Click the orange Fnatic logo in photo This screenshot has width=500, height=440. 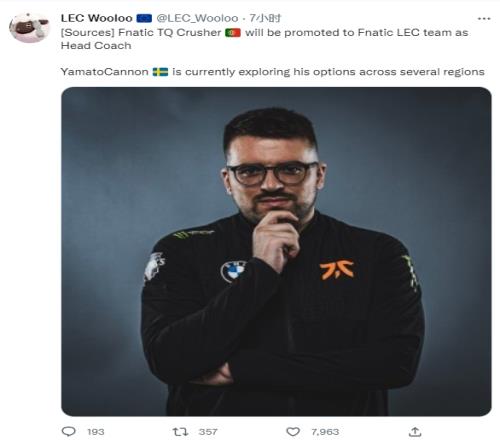pos(337,270)
